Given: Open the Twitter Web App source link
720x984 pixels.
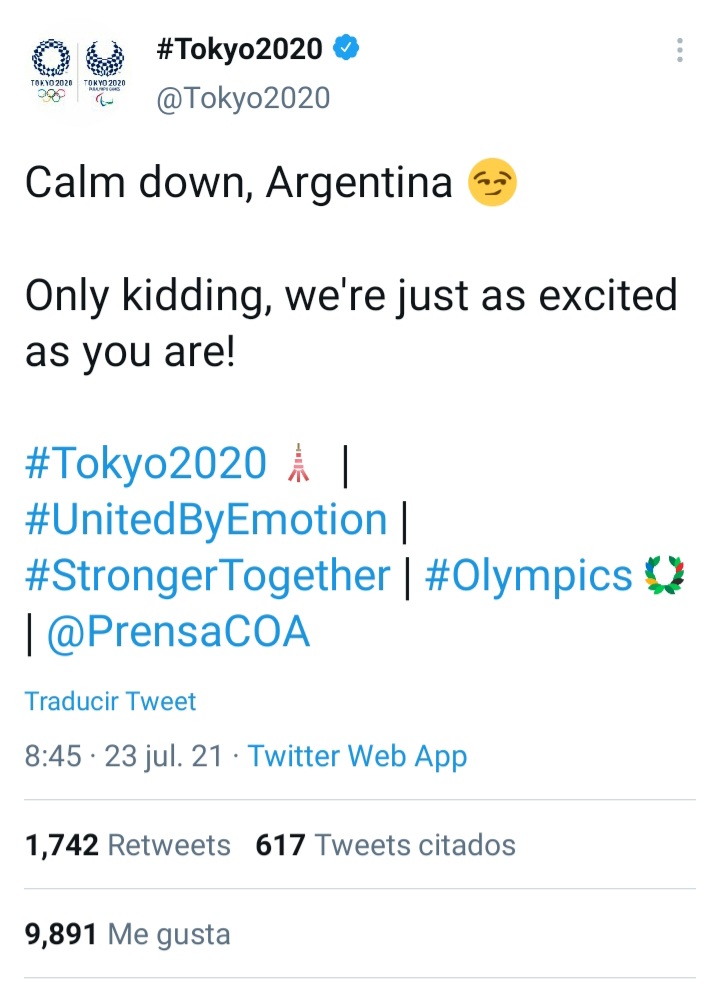Looking at the screenshot, I should [x=357, y=756].
